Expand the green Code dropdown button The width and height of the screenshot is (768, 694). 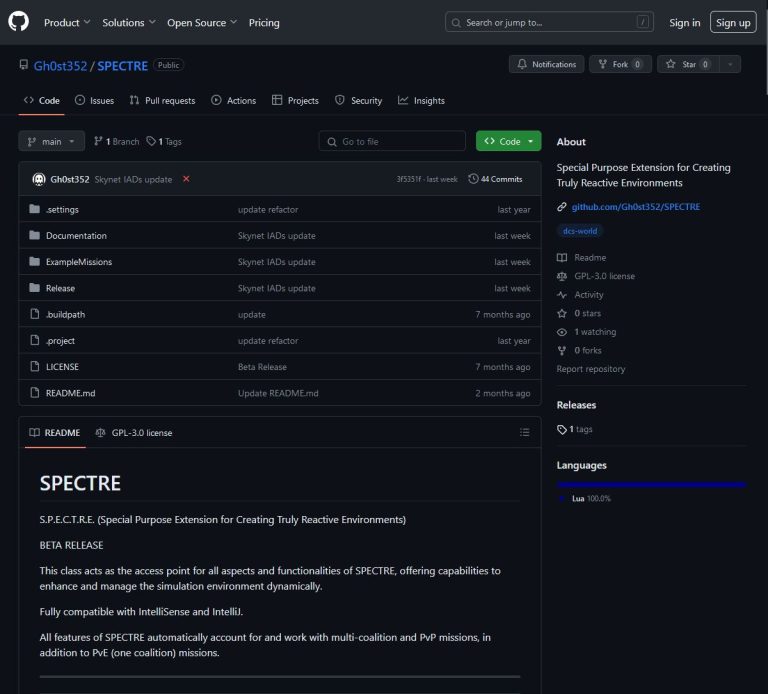(508, 142)
